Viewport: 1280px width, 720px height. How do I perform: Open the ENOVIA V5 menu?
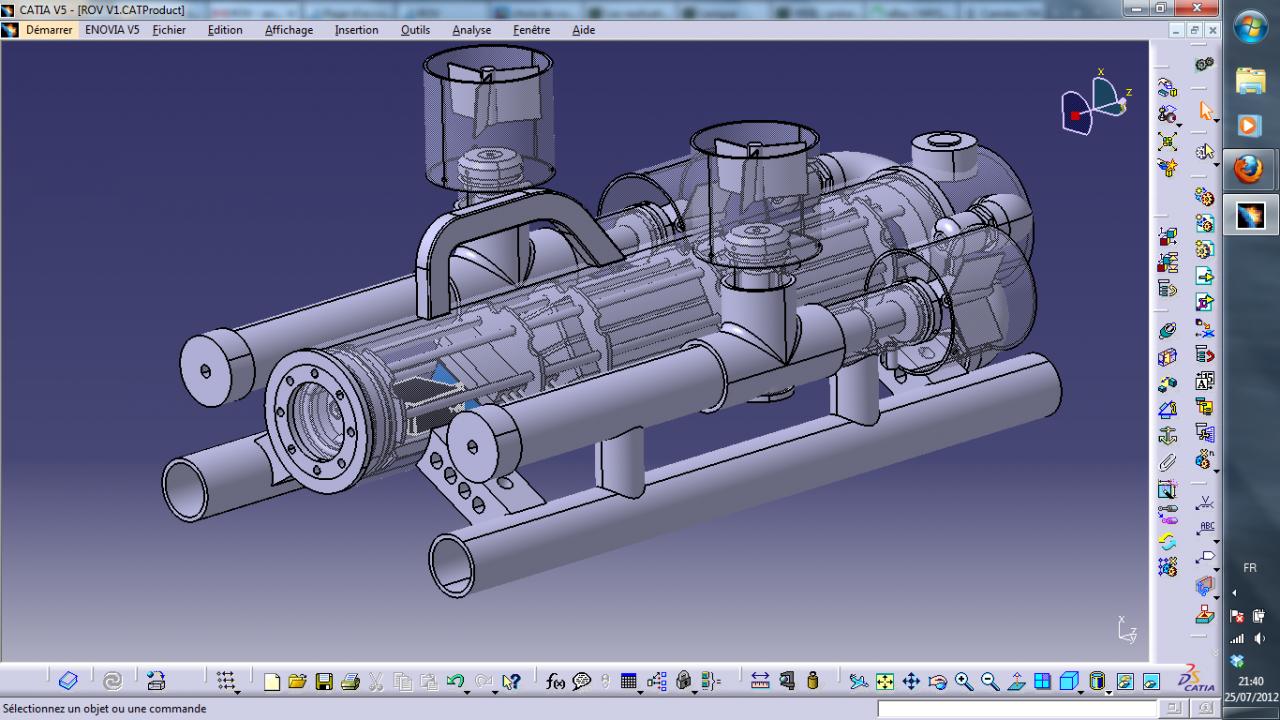112,30
